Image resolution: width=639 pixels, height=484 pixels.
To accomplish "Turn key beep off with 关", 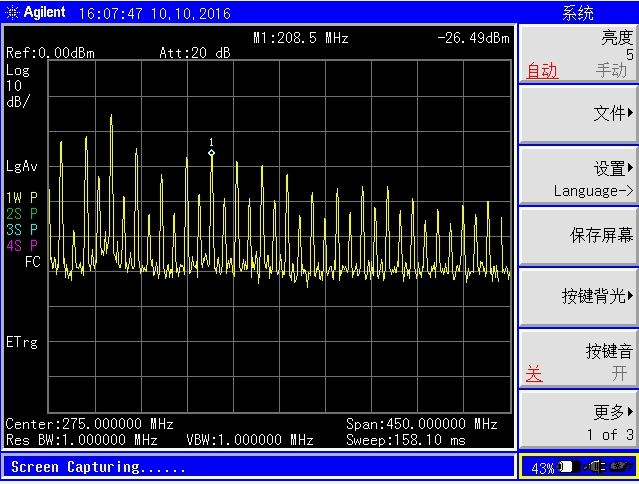I will (535, 374).
